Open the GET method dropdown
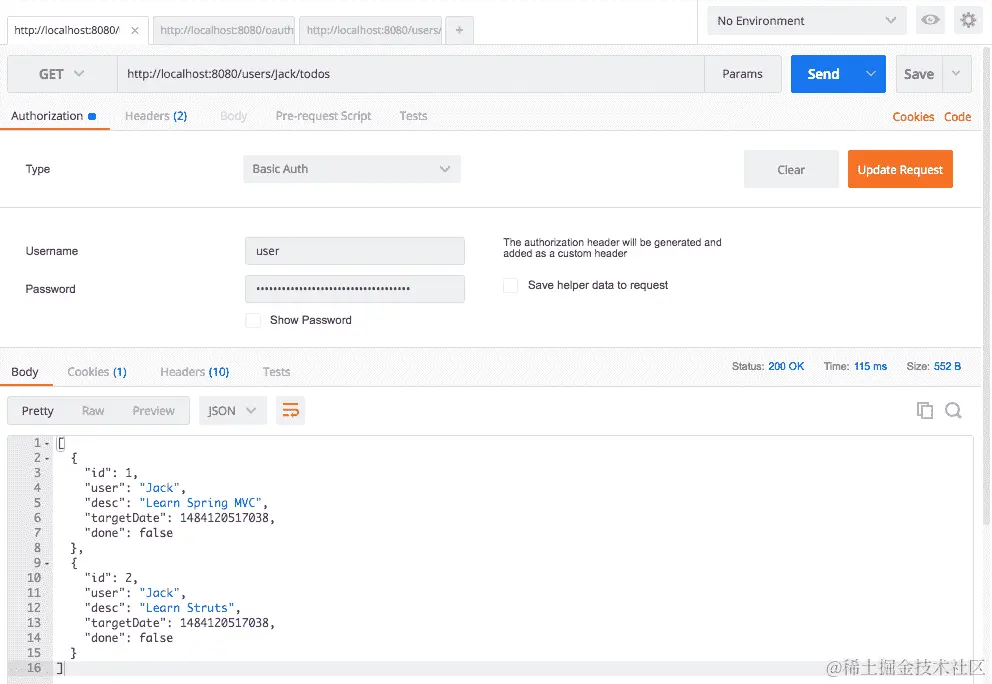 [x=62, y=74]
